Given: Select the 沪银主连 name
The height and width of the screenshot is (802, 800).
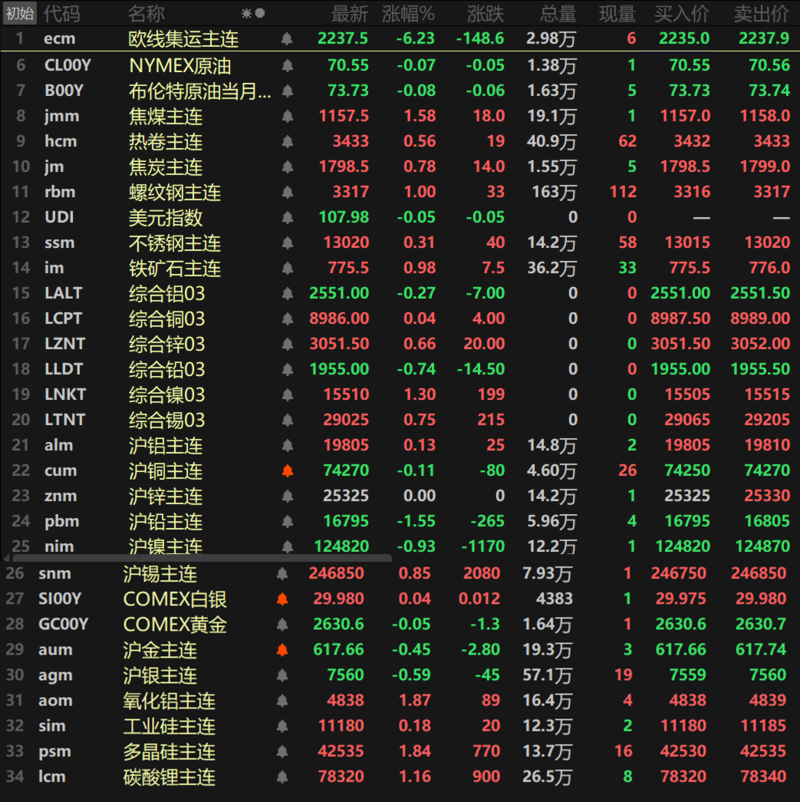Looking at the screenshot, I should 160,676.
